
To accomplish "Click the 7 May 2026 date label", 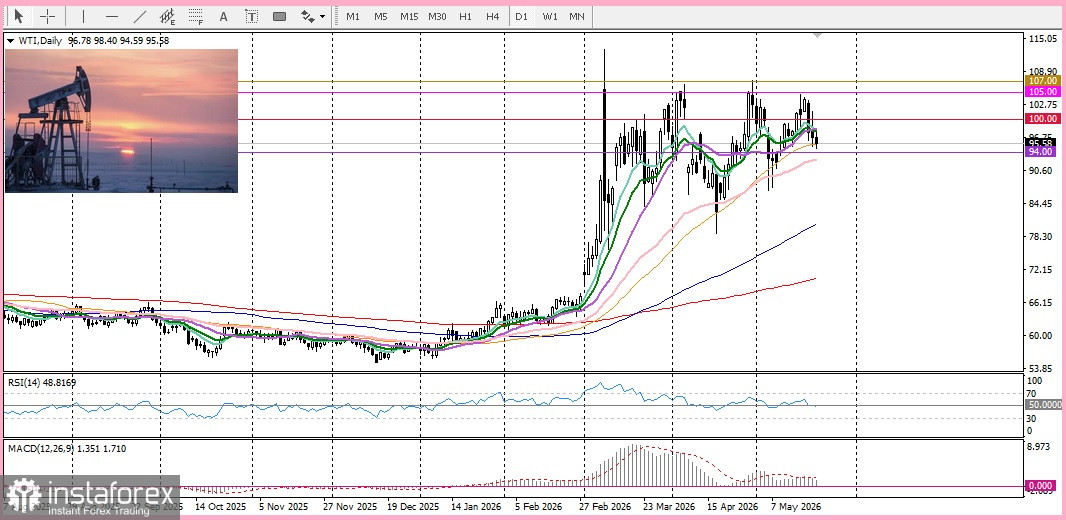I will click(795, 507).
